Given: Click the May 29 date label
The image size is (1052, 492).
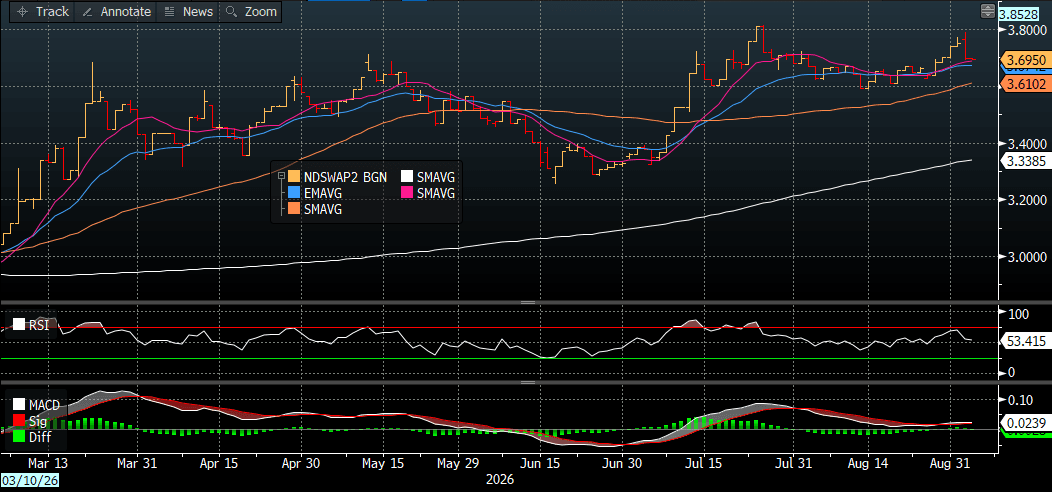Looking at the screenshot, I should point(456,463).
